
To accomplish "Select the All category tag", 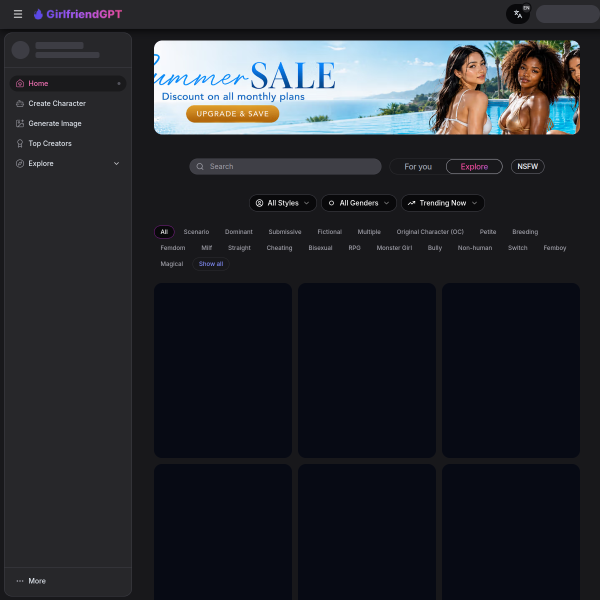I will point(164,232).
